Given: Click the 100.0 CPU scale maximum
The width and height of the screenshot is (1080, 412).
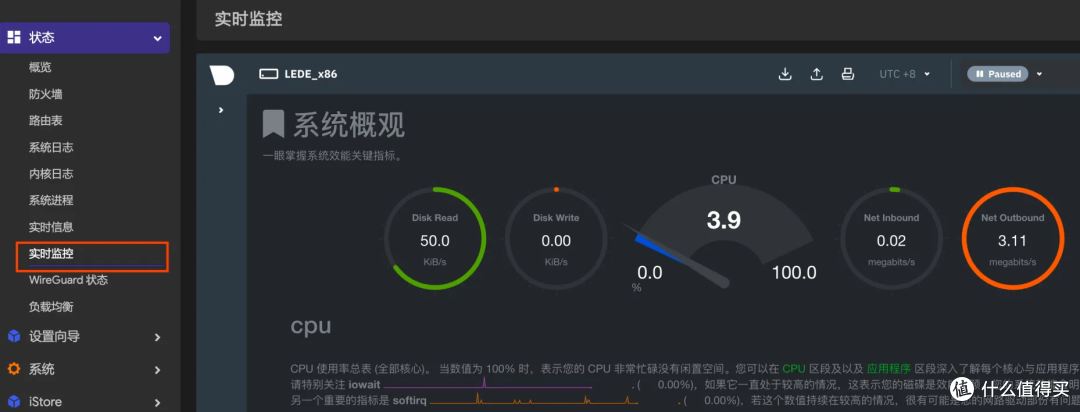Looking at the screenshot, I should (794, 273).
